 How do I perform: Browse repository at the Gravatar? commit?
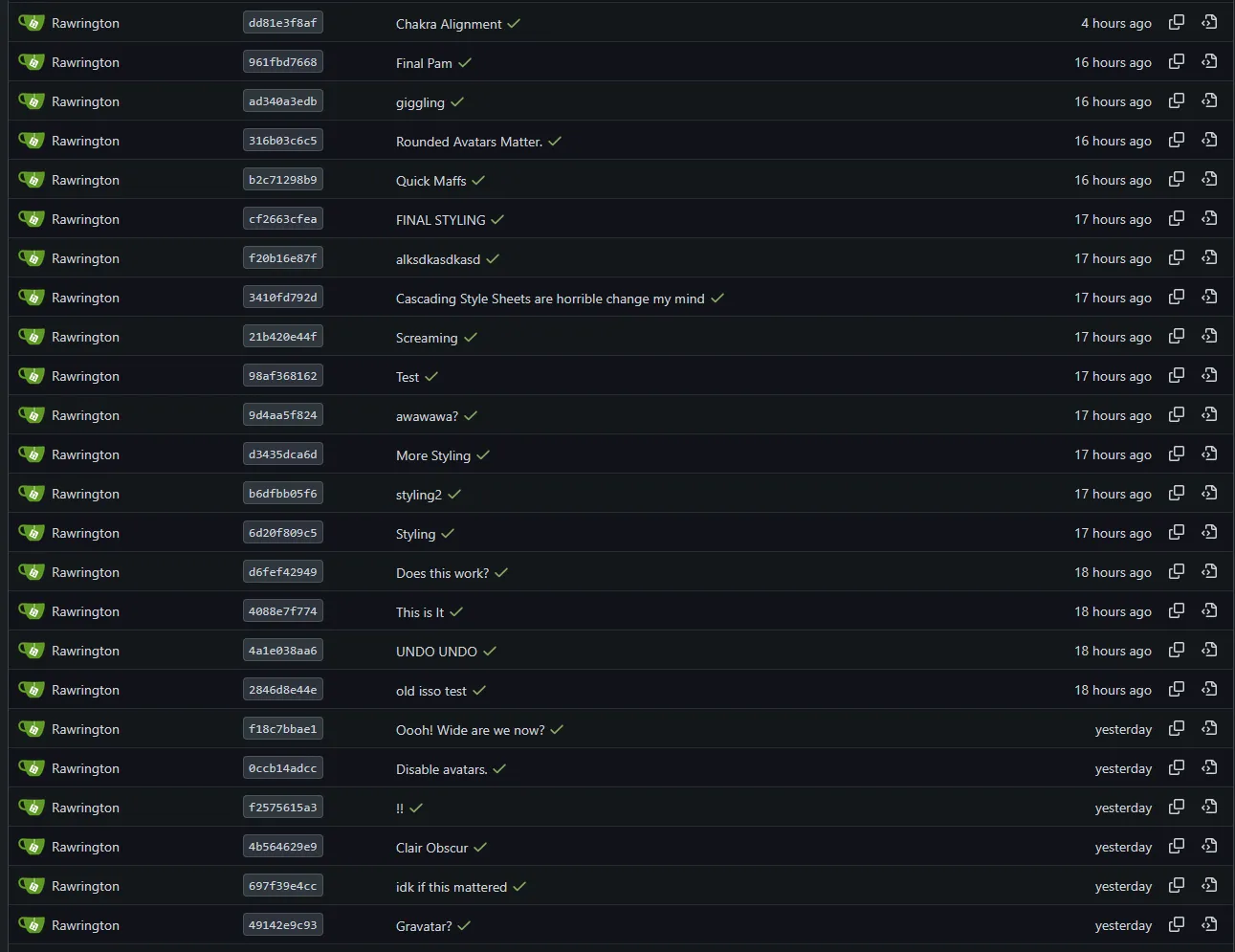pyautogui.click(x=1208, y=924)
